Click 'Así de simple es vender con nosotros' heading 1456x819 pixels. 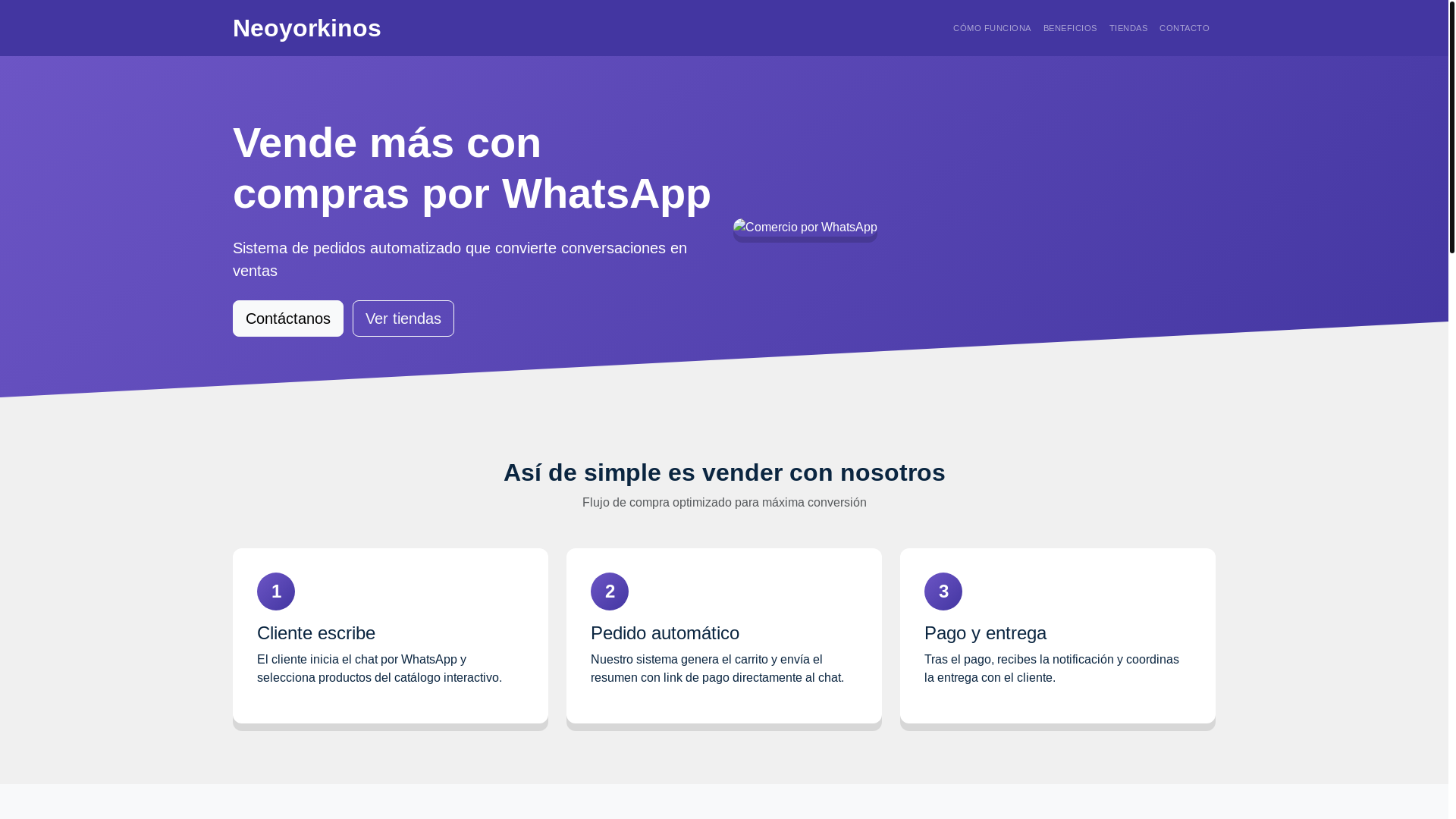[x=724, y=472]
